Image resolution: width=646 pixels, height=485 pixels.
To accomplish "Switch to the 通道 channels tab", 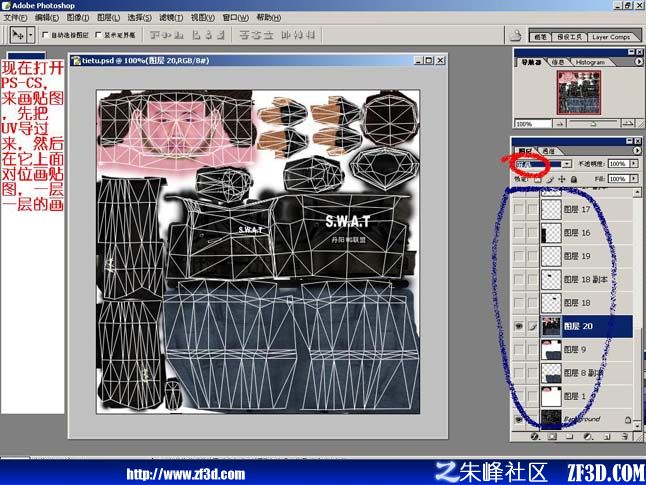I will (x=548, y=151).
